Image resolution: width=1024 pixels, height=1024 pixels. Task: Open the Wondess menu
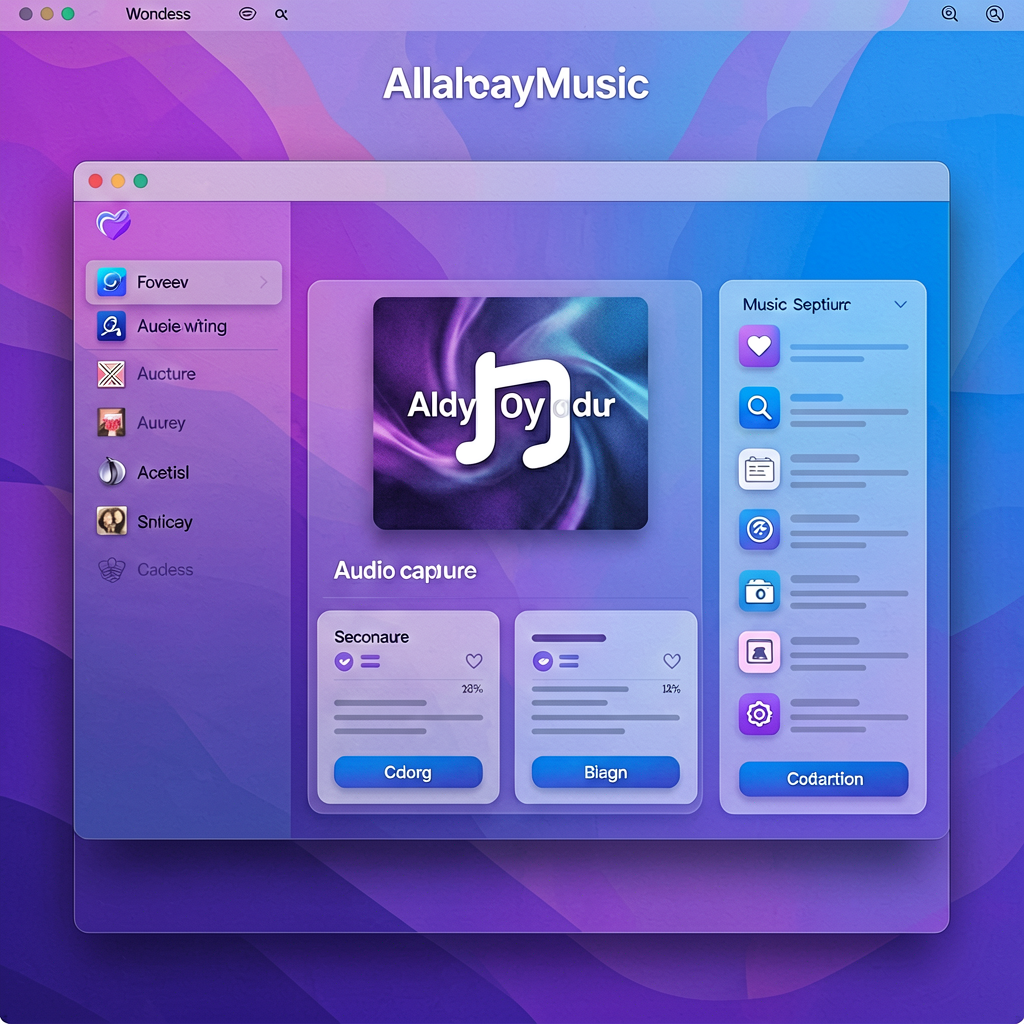pyautogui.click(x=158, y=14)
